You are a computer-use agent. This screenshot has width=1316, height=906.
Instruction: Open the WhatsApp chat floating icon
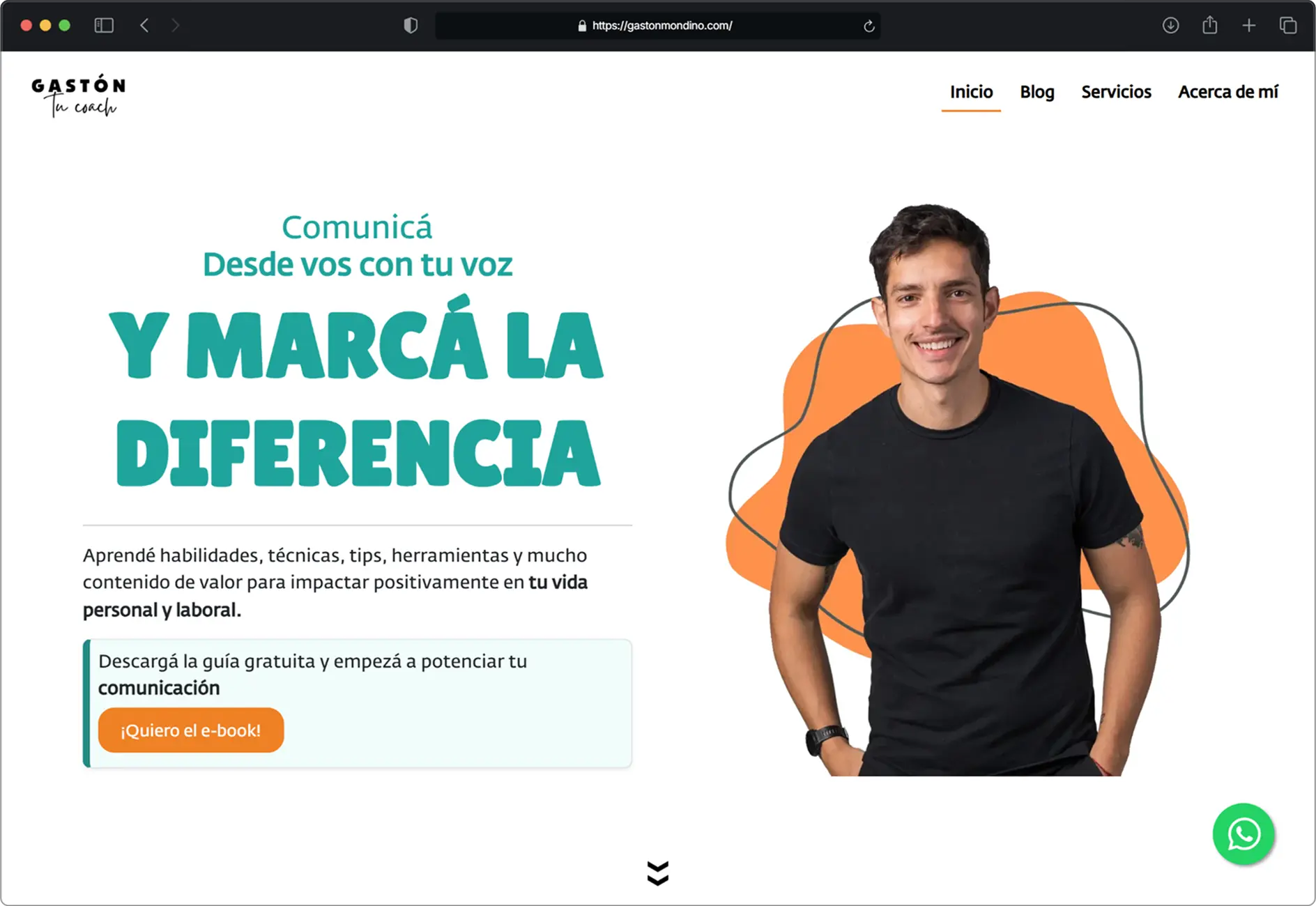[1244, 834]
